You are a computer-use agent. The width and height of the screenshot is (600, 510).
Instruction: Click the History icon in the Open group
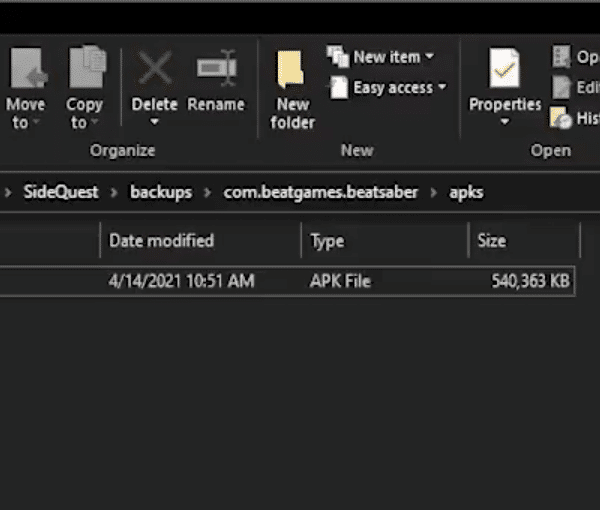point(560,117)
